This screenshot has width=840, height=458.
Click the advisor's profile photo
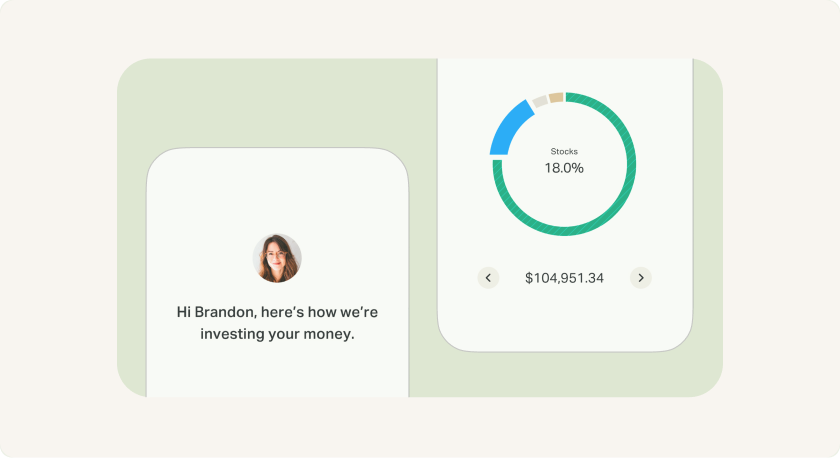point(277,258)
